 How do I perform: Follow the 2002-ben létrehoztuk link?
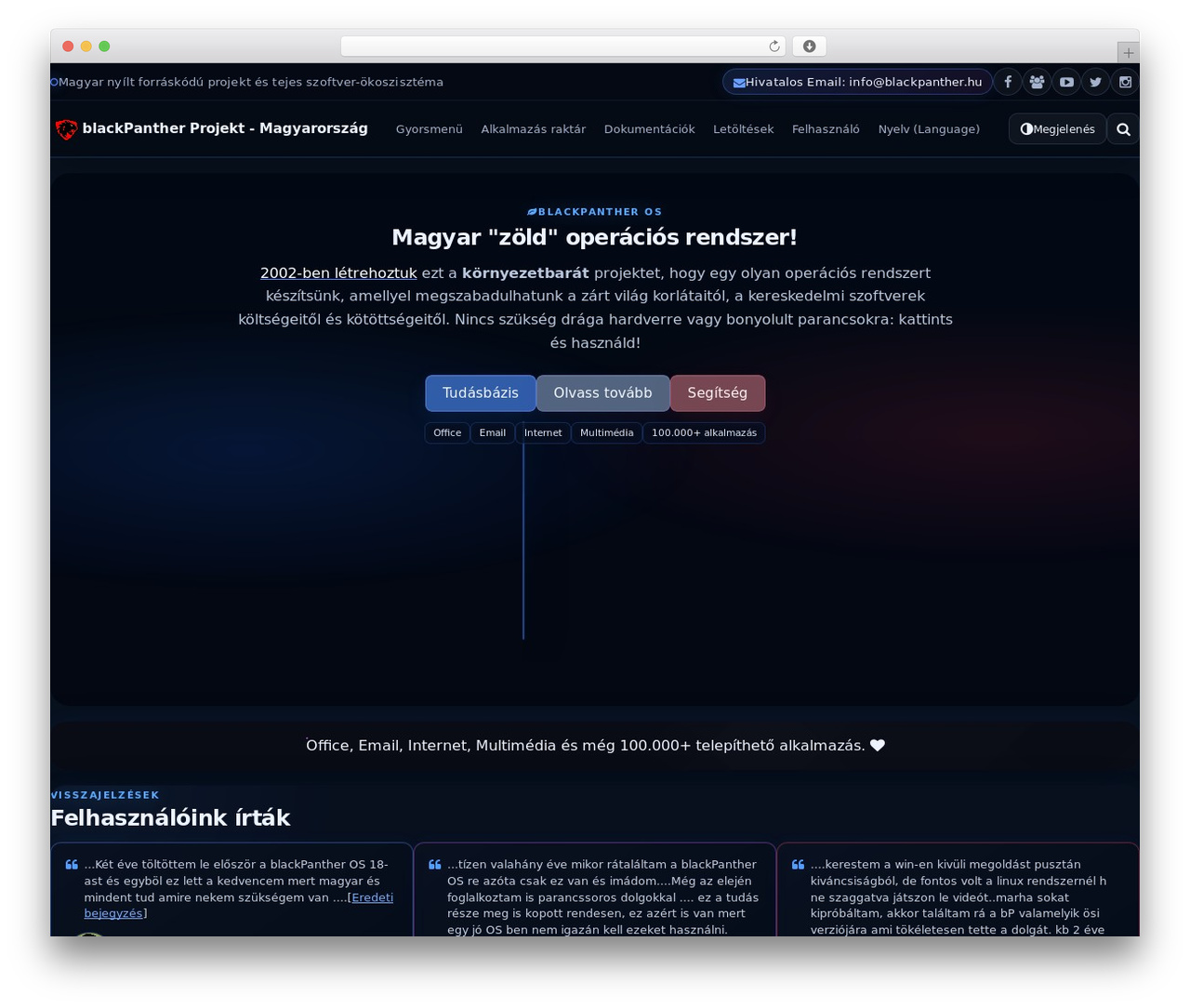[x=338, y=273]
